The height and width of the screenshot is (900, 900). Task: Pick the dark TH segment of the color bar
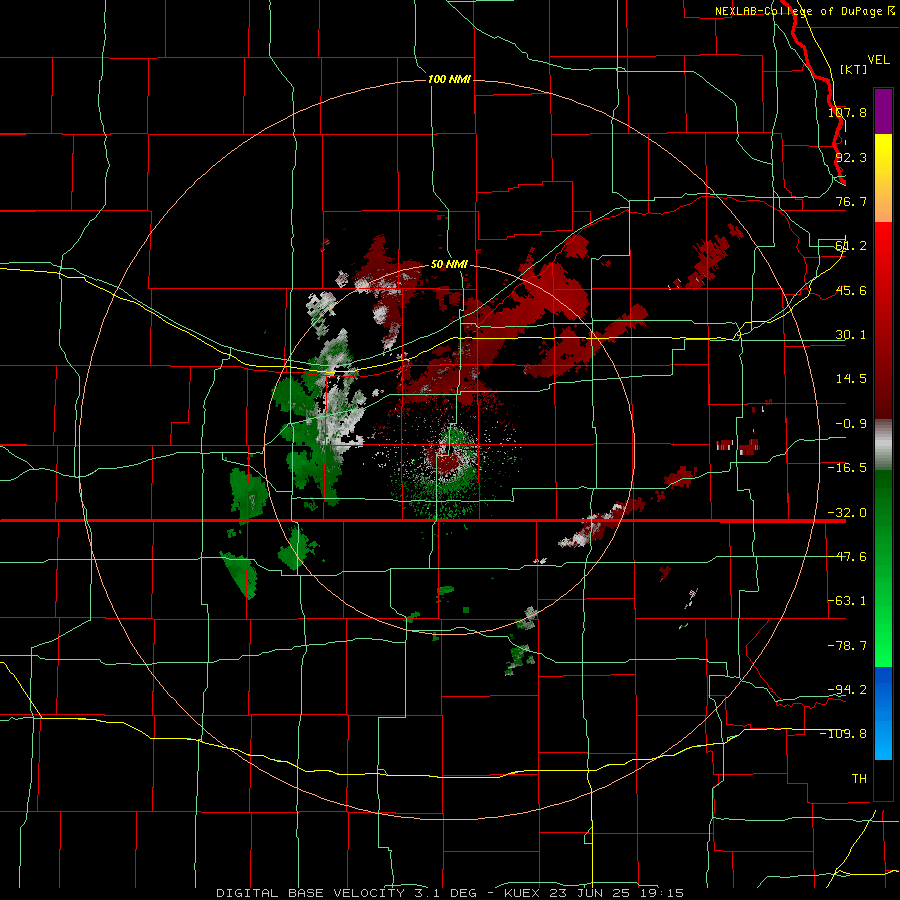[x=883, y=779]
